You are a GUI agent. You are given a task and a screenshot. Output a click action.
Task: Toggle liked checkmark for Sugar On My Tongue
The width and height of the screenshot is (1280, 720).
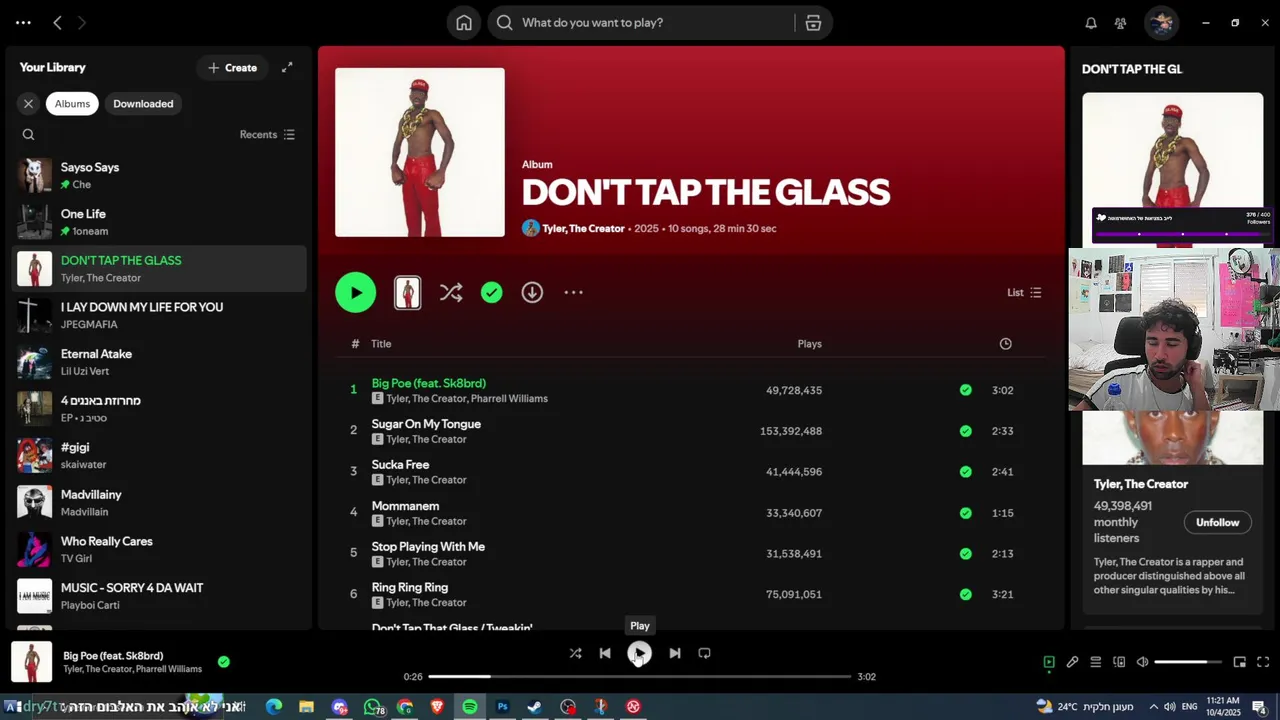click(965, 431)
